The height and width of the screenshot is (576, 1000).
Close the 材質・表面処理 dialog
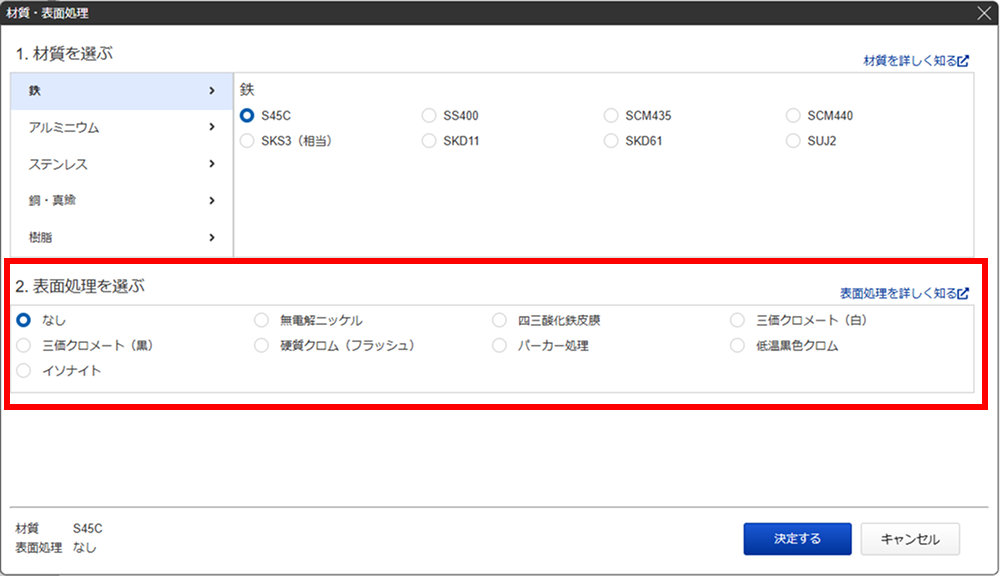point(984,13)
